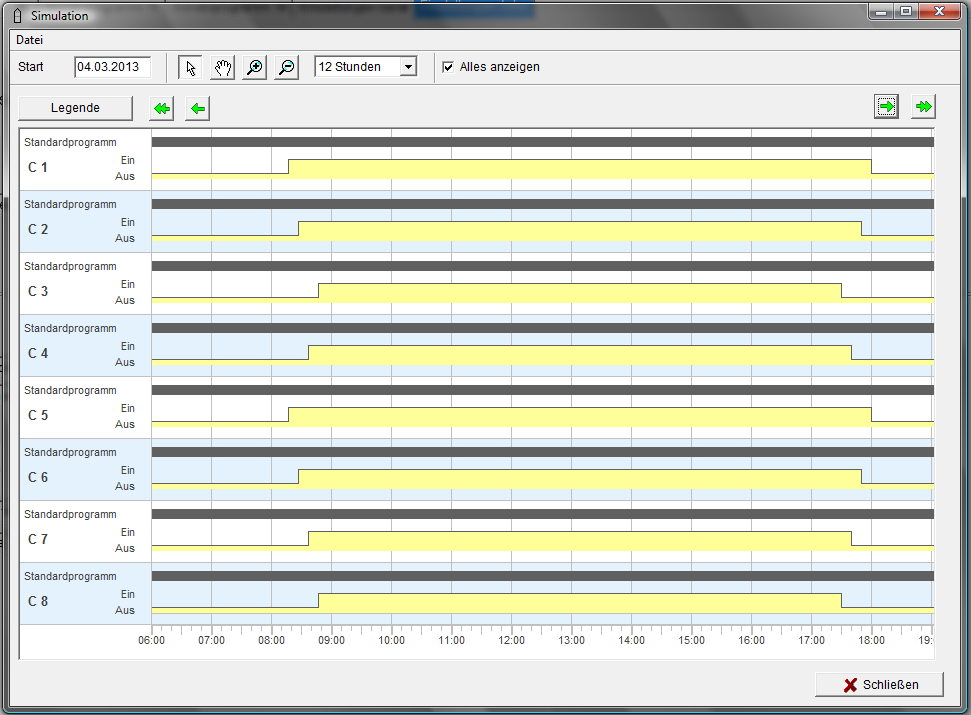Jump forward with double right arrow

(x=923, y=107)
